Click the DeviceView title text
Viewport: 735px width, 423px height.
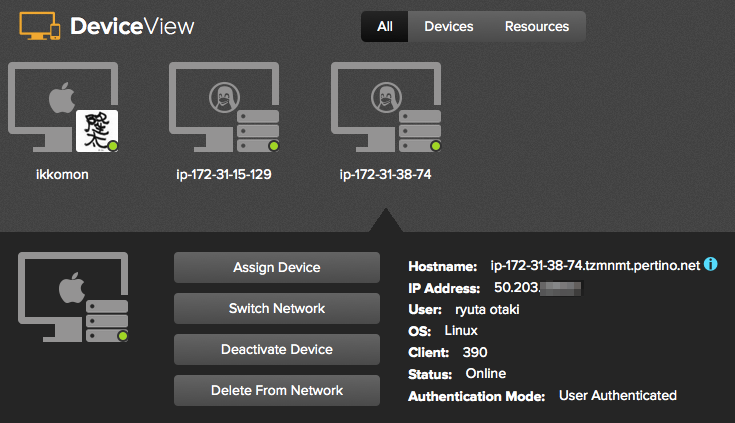[132, 26]
